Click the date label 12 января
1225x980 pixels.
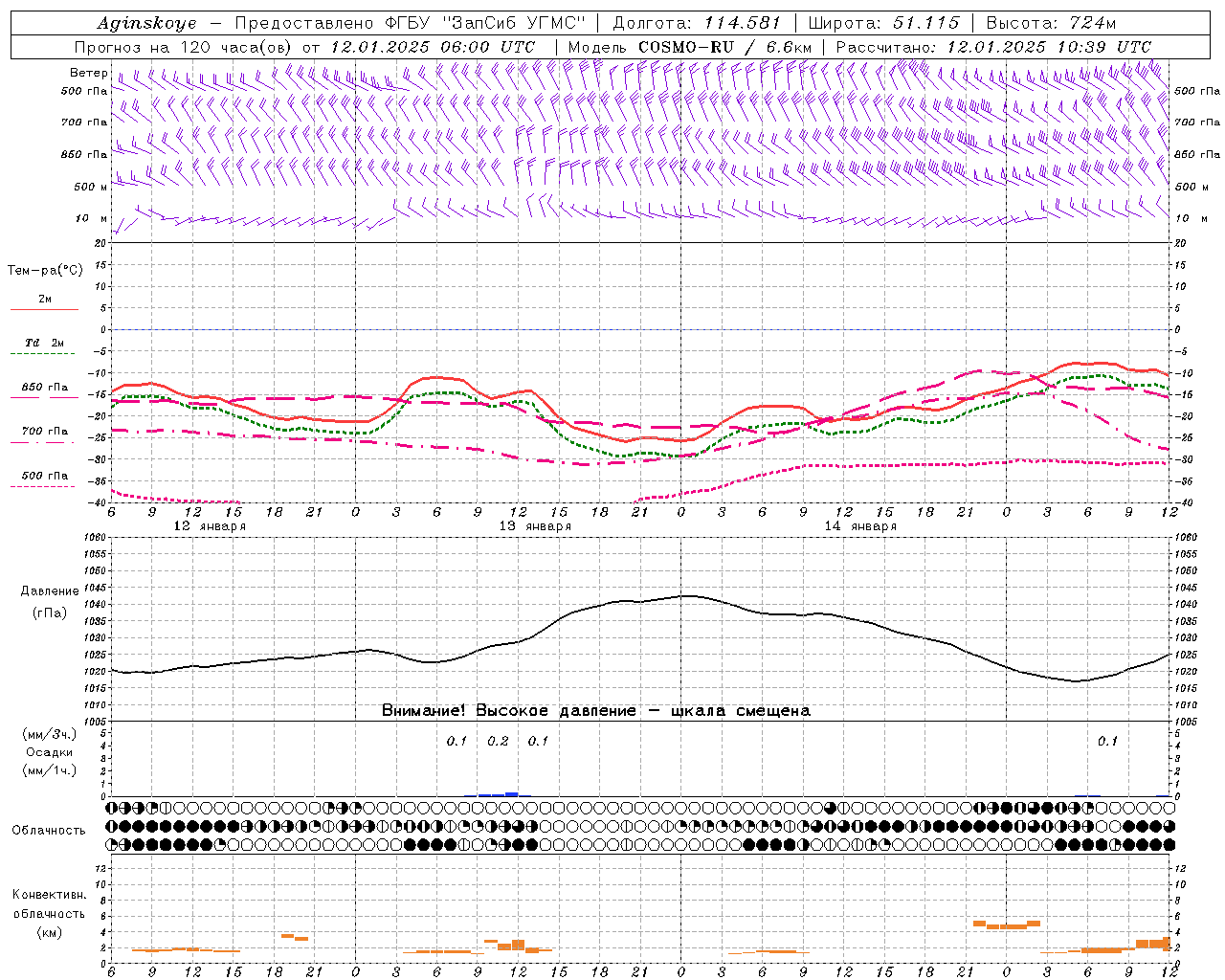click(x=210, y=526)
